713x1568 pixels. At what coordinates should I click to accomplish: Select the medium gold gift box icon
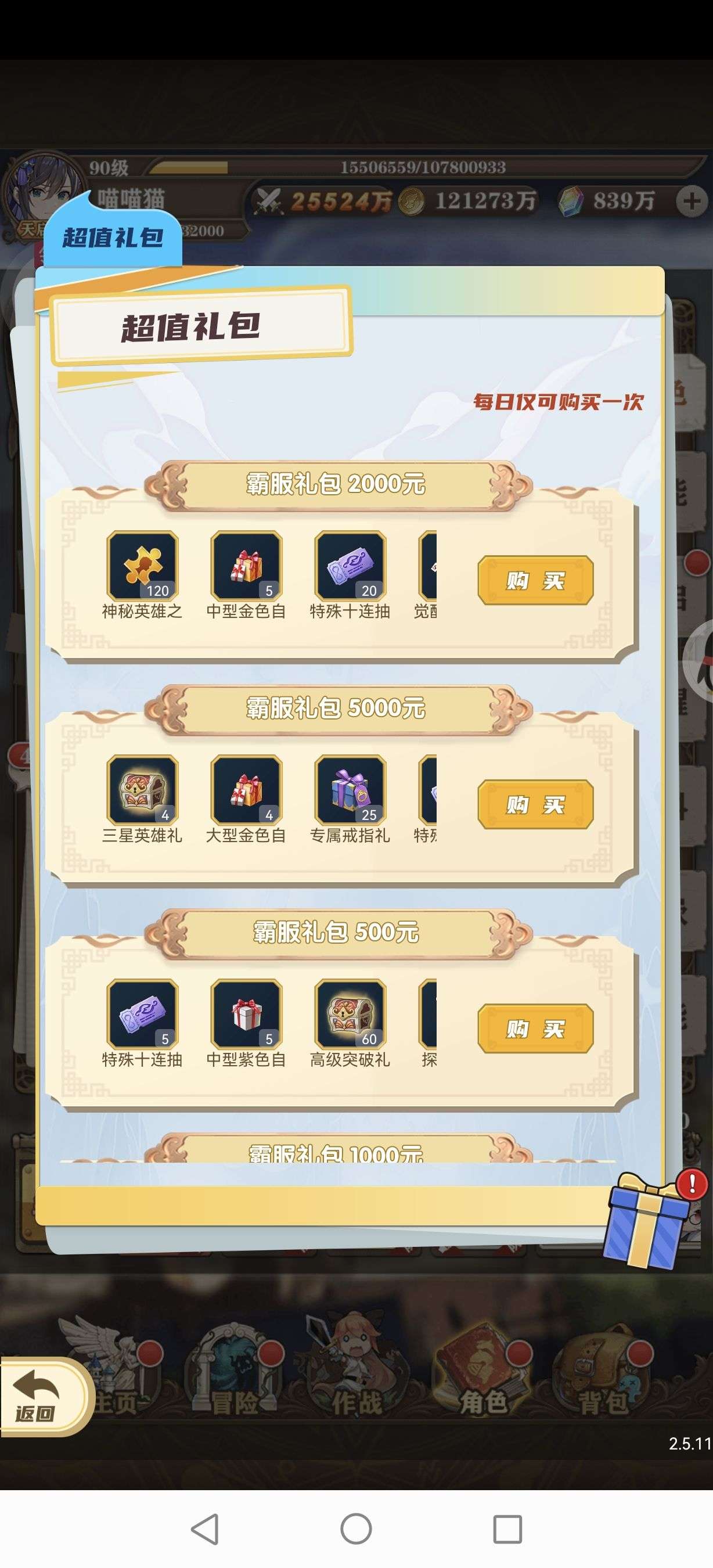(246, 566)
